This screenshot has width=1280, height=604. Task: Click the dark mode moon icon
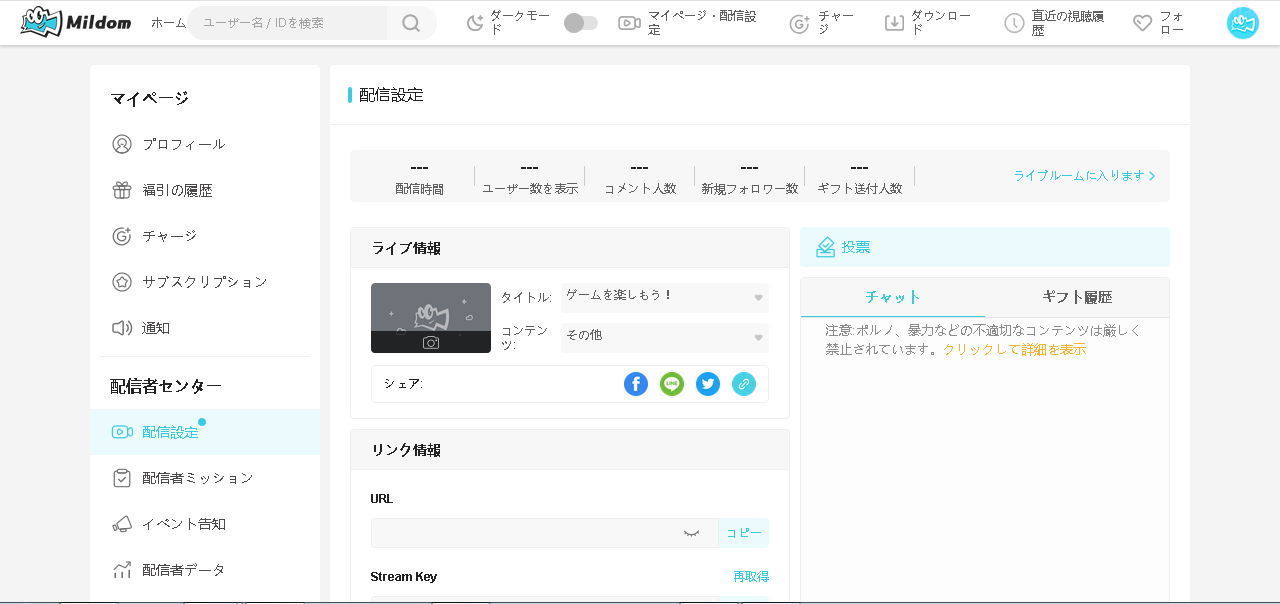point(475,23)
